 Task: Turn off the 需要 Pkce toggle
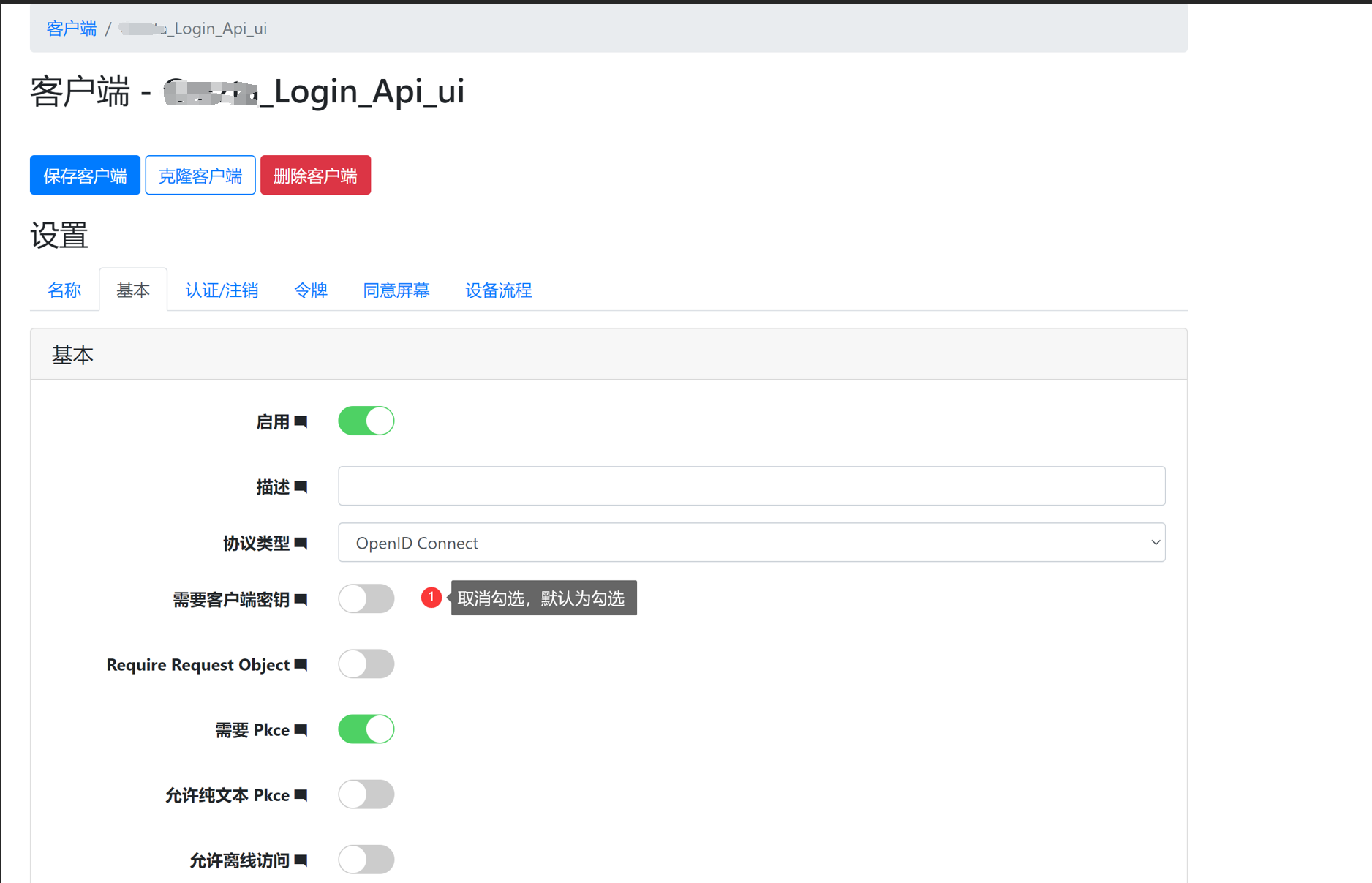coord(366,729)
